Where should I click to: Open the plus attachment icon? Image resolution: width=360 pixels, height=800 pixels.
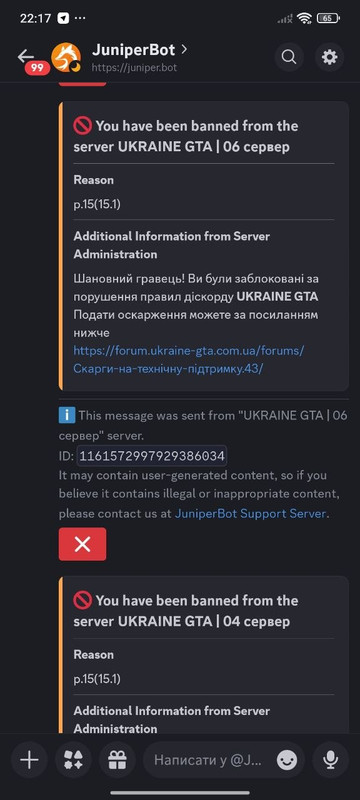point(29,760)
